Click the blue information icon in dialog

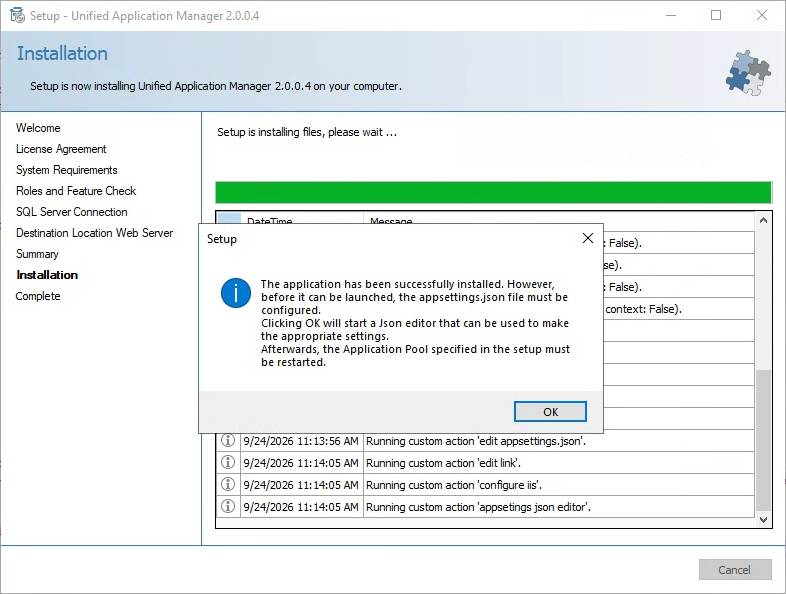point(236,293)
